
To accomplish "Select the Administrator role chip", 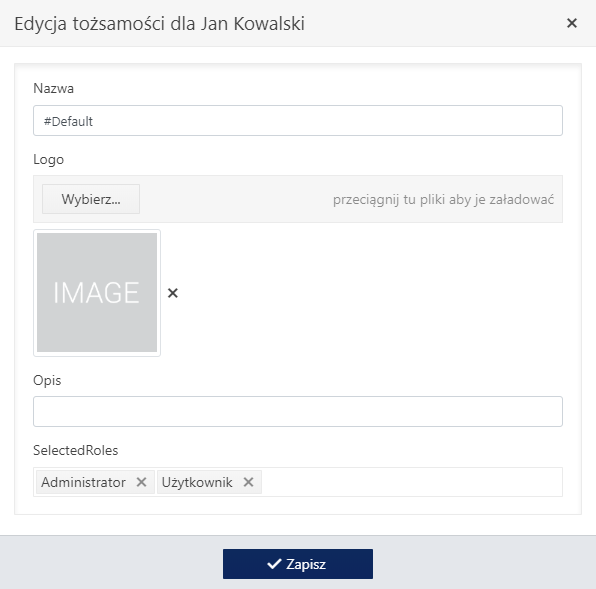I will 84,482.
